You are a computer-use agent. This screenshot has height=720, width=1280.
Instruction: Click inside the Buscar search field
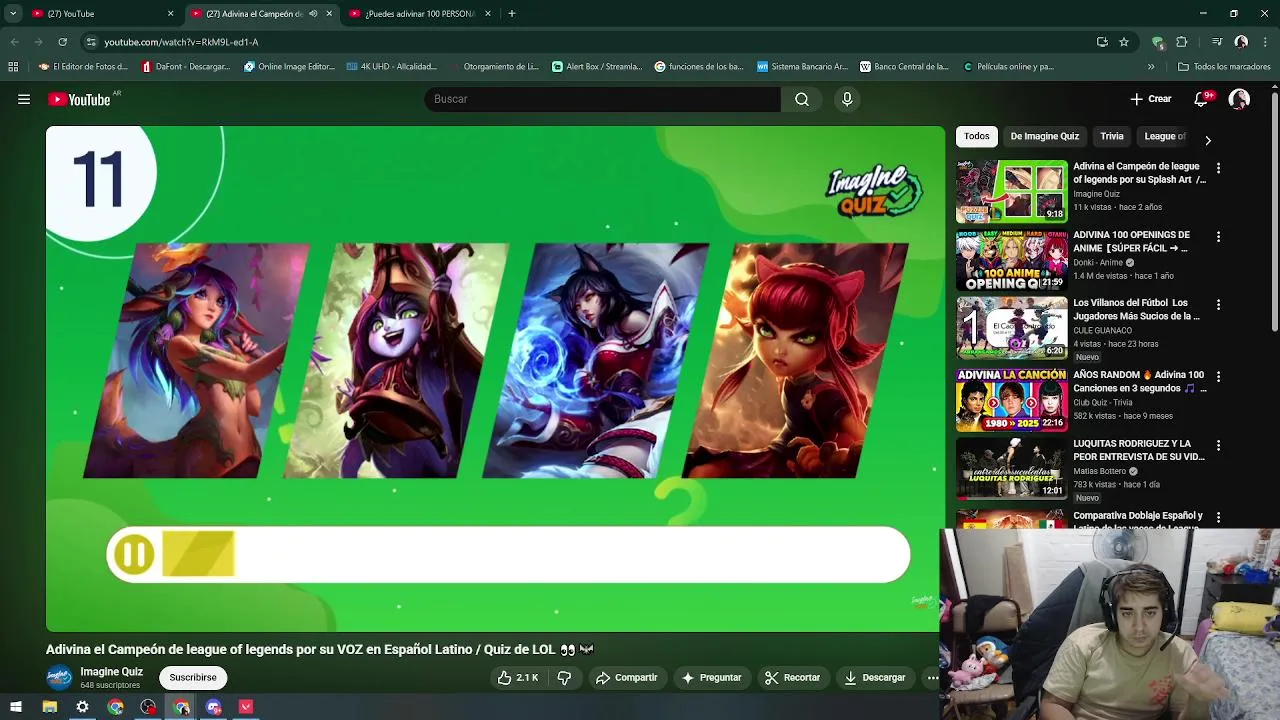tap(602, 99)
